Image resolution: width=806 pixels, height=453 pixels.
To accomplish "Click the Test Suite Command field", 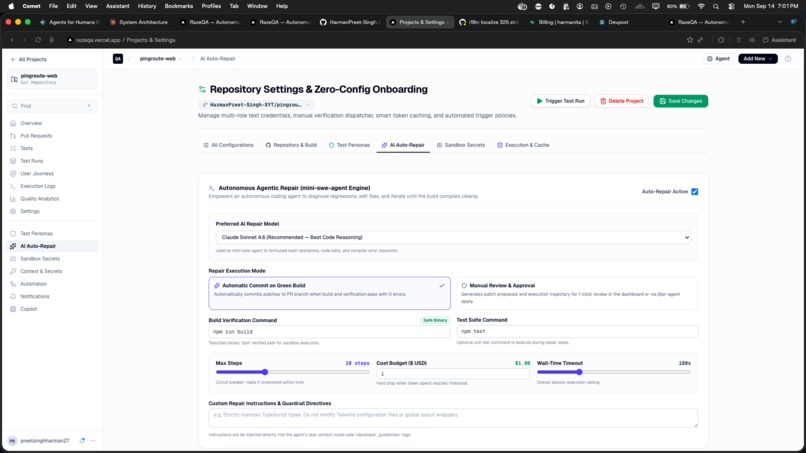I will pos(577,332).
